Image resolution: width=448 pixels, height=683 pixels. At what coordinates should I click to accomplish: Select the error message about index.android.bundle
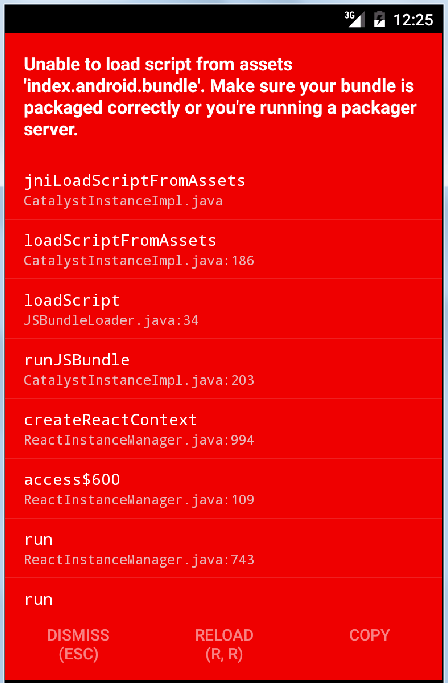click(x=220, y=97)
